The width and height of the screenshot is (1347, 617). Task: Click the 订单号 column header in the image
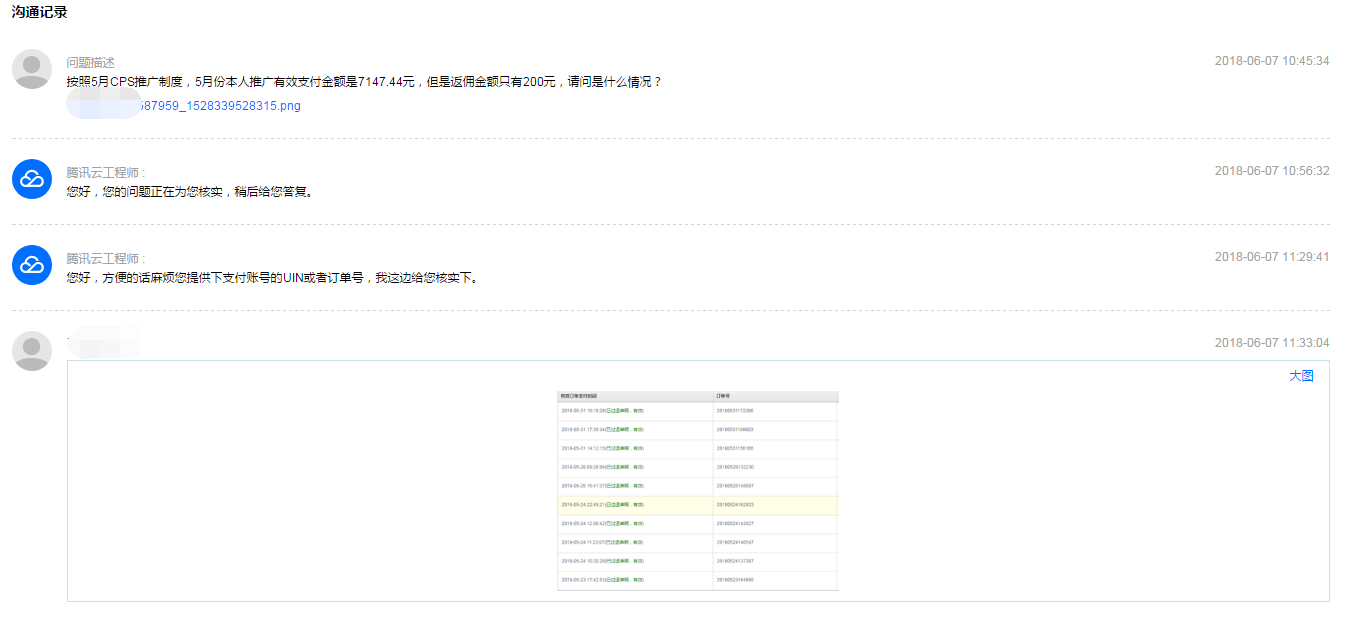(x=724, y=396)
